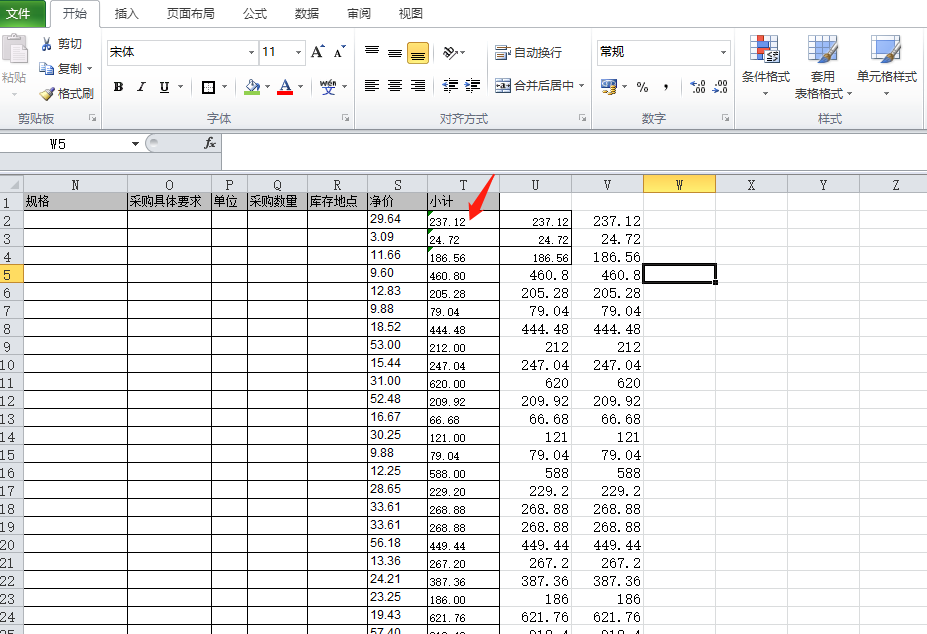Apply percent style format

(643, 88)
